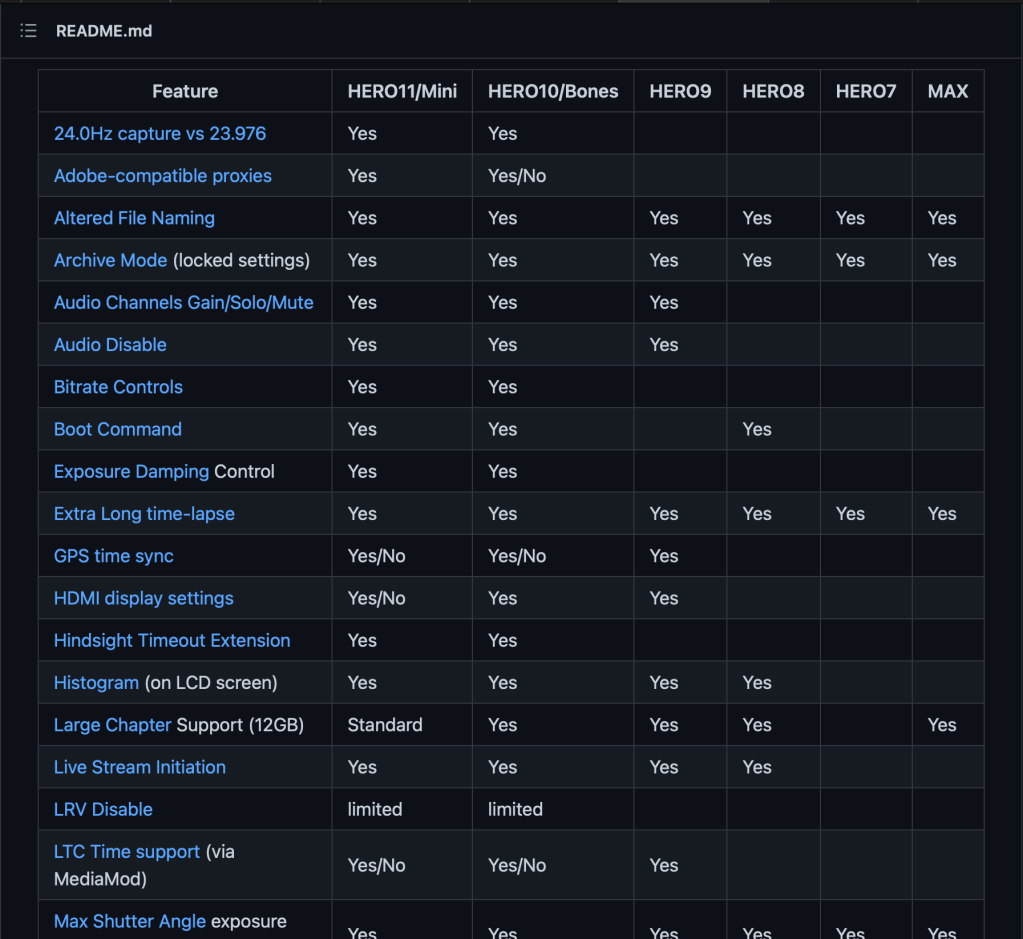Viewport: 1023px width, 939px height.
Task: Go to Live Stream Initiation link
Action: [139, 767]
